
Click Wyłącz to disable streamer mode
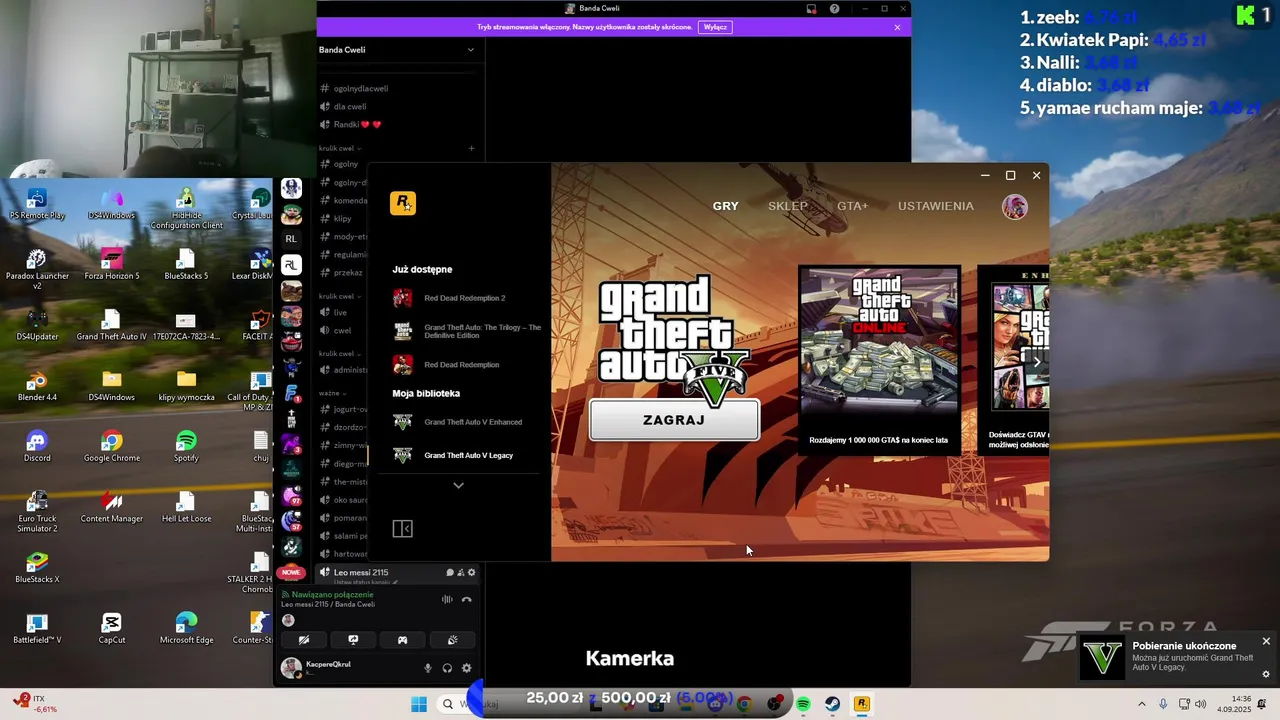point(715,27)
